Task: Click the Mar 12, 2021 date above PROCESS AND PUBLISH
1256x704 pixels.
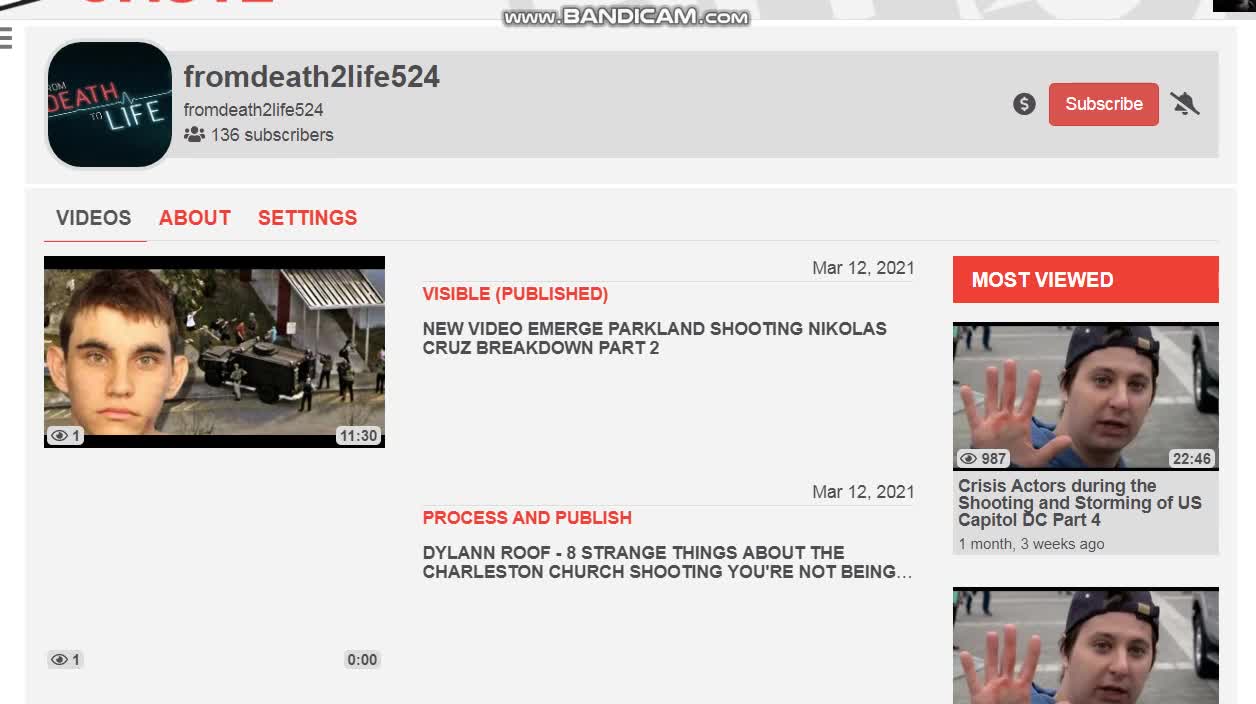Action: click(x=863, y=492)
